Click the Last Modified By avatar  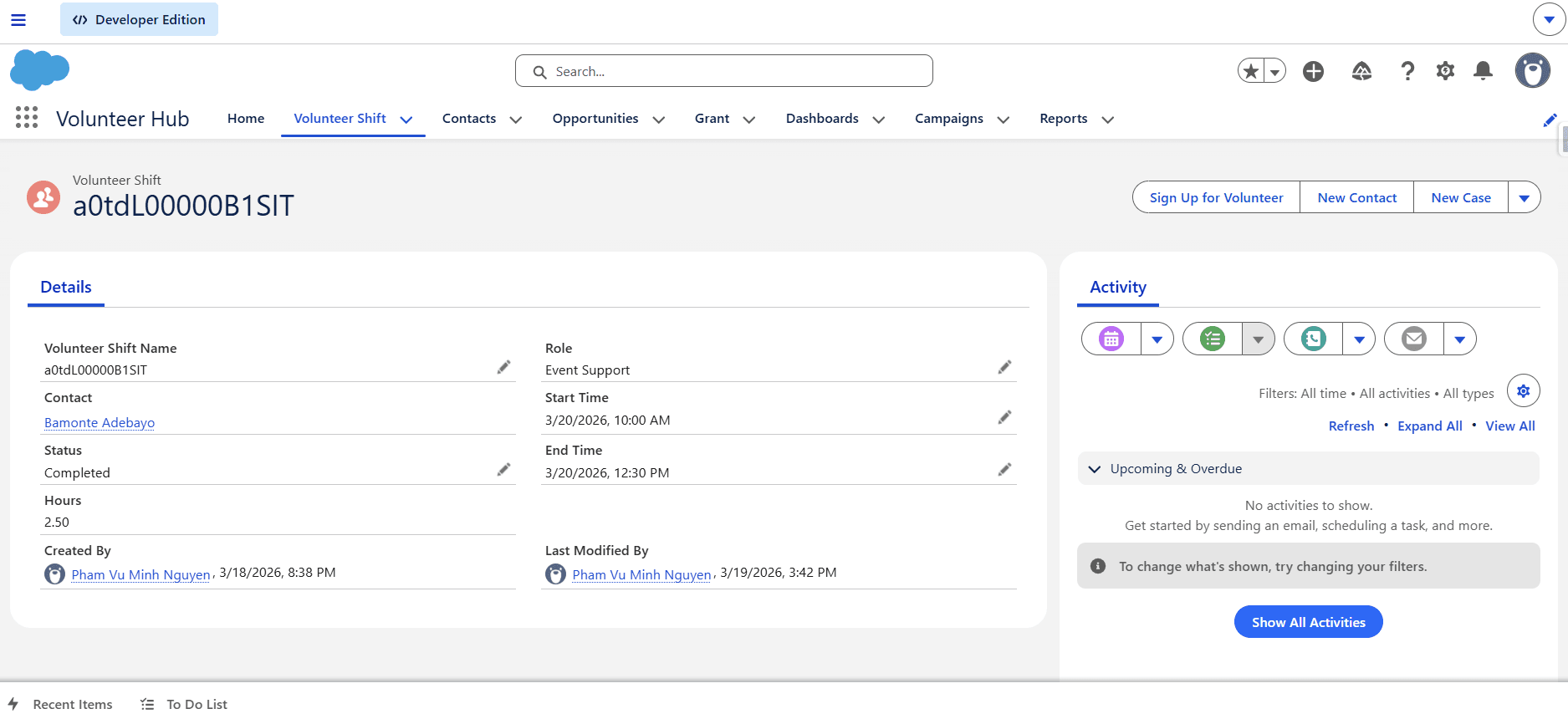tap(555, 574)
